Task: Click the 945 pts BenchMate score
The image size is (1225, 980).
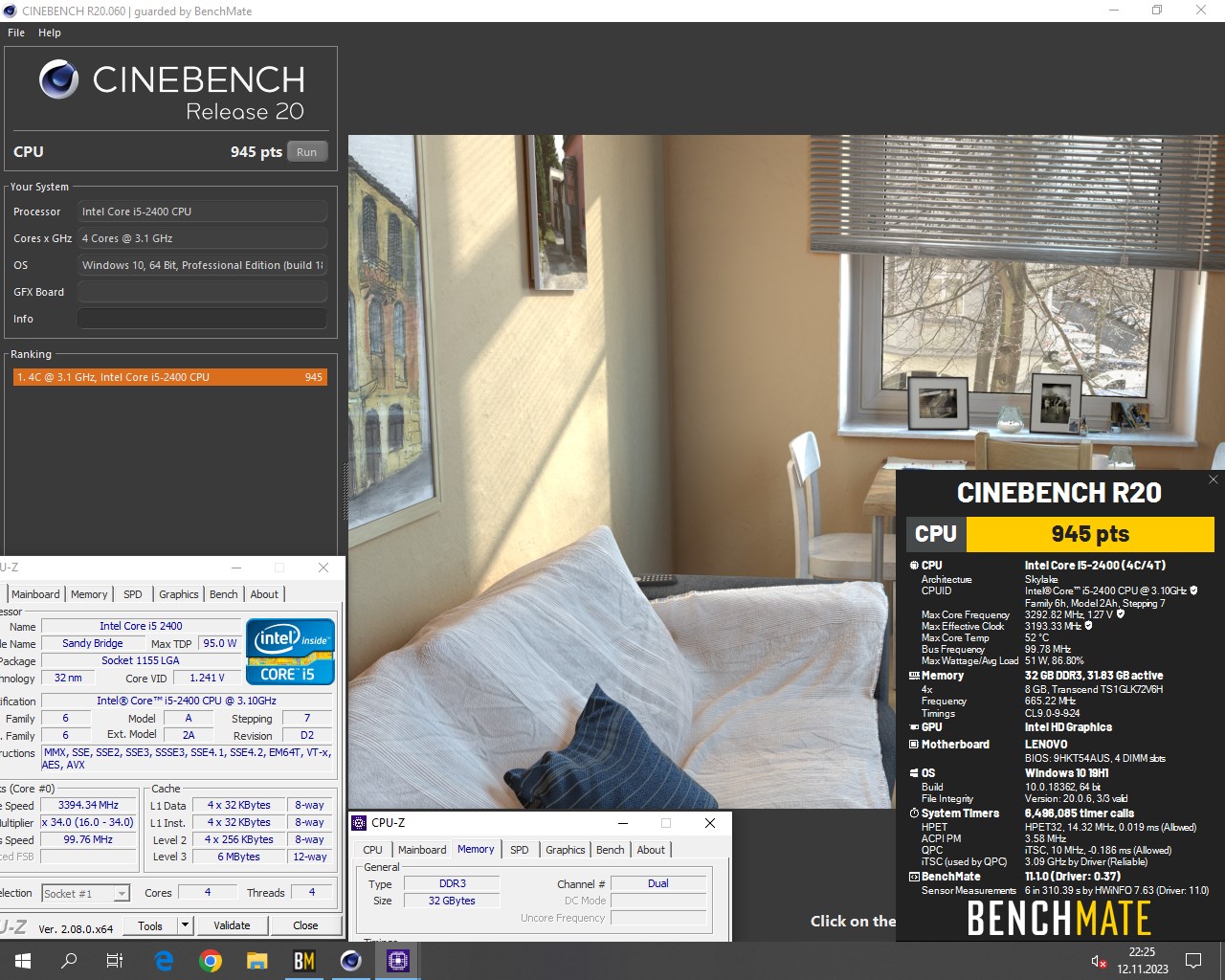Action: 1090,534
